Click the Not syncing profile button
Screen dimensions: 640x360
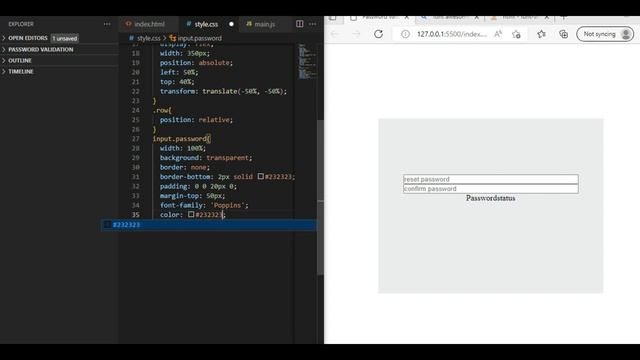(x=605, y=34)
